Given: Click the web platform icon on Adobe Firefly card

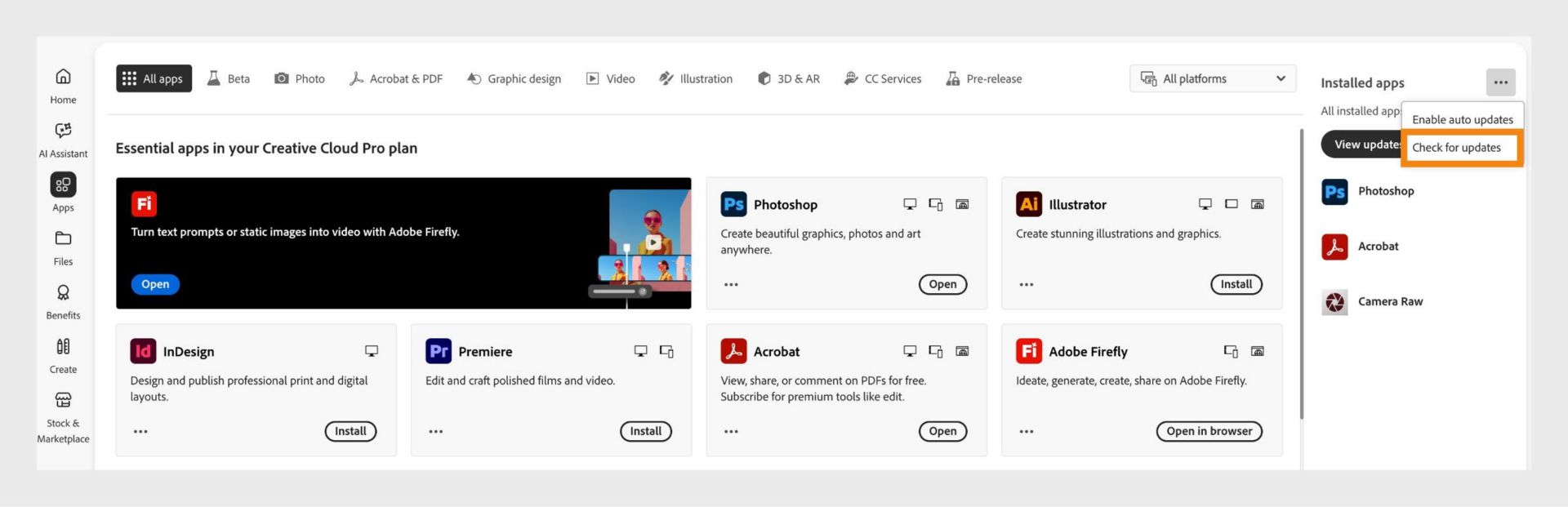Looking at the screenshot, I should [1258, 351].
